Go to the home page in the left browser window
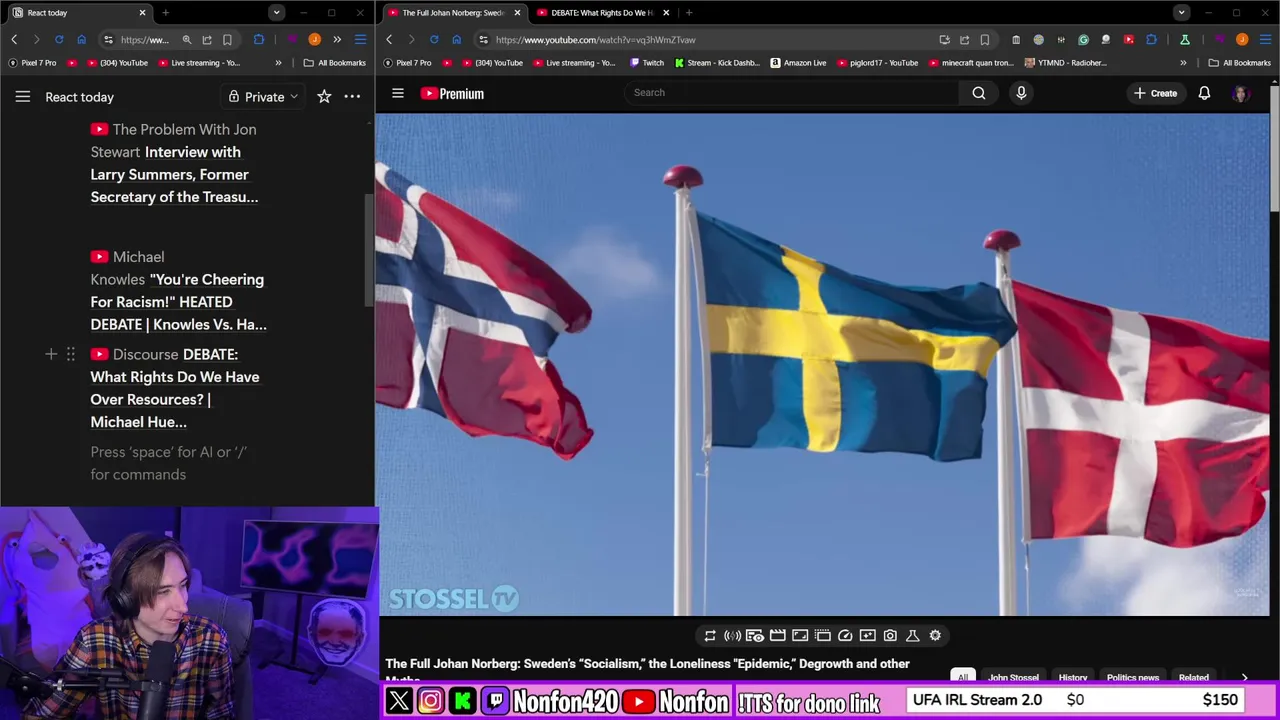The height and width of the screenshot is (720, 1280). point(82,40)
